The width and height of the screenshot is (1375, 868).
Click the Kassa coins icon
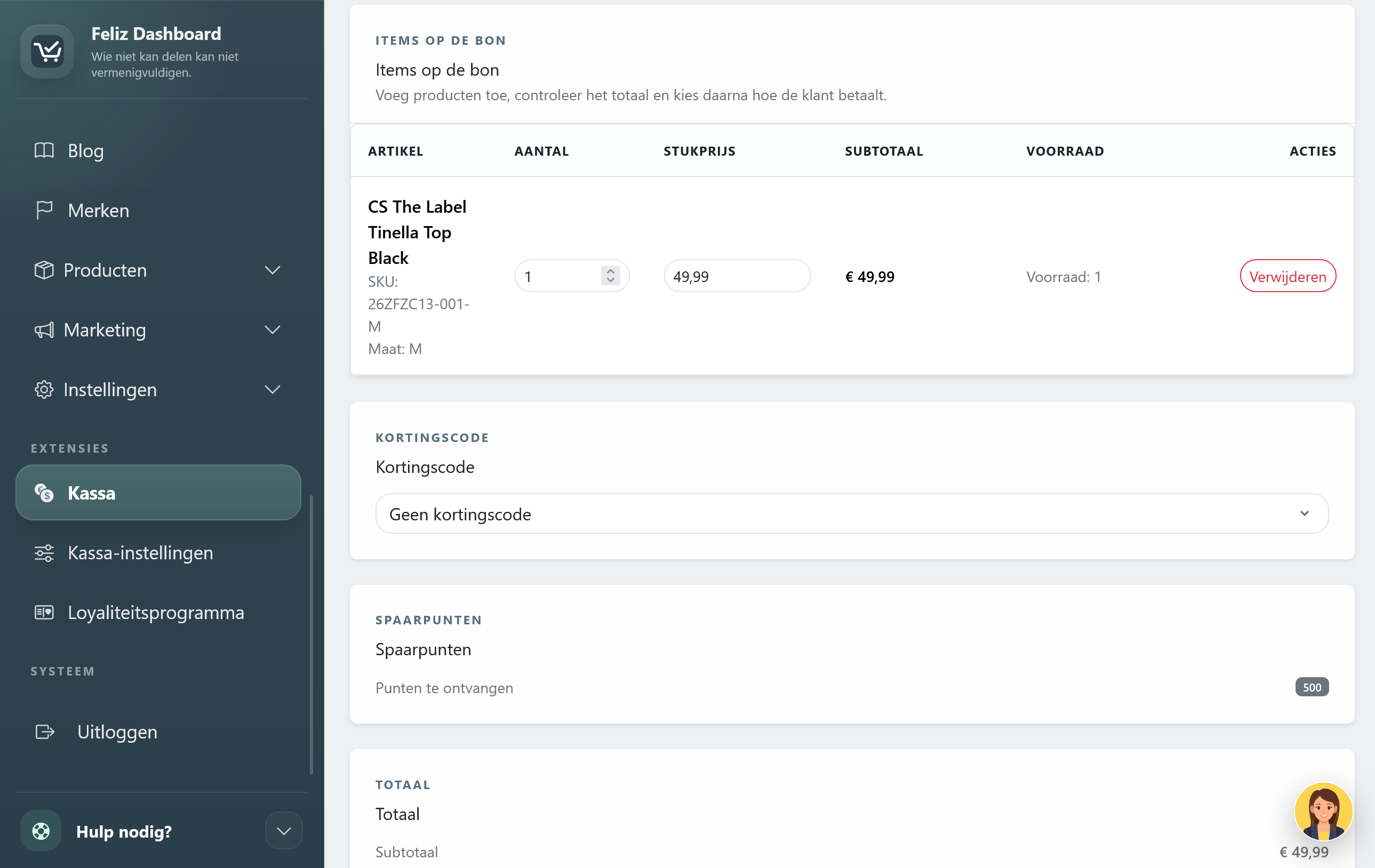[x=44, y=493]
